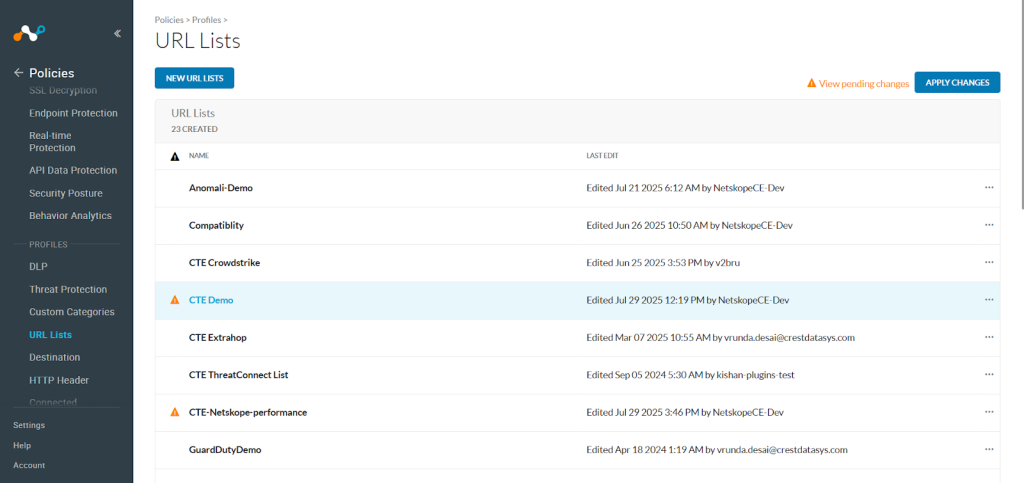Viewport: 1024px width, 483px height.
Task: Click the Netskope logo icon
Action: [29, 33]
